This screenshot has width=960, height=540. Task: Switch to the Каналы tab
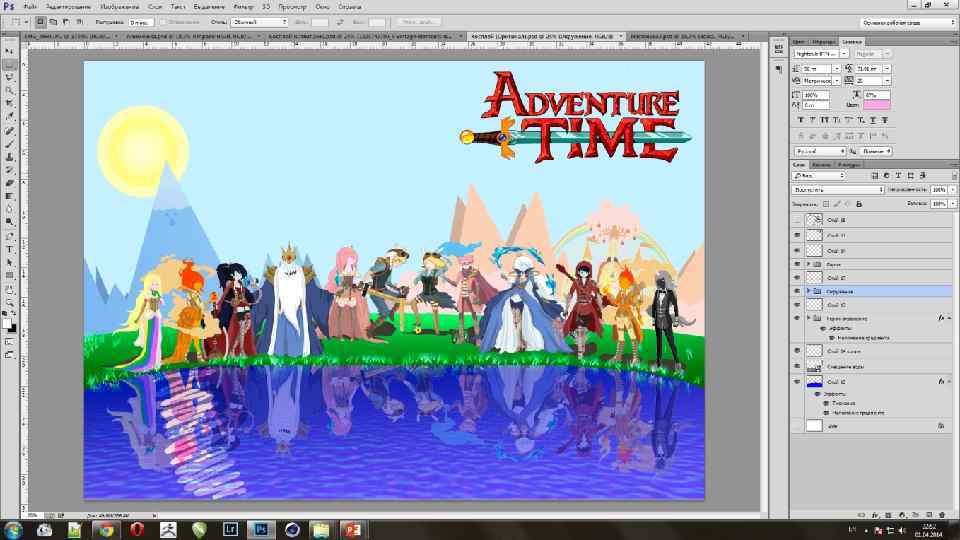[x=821, y=165]
